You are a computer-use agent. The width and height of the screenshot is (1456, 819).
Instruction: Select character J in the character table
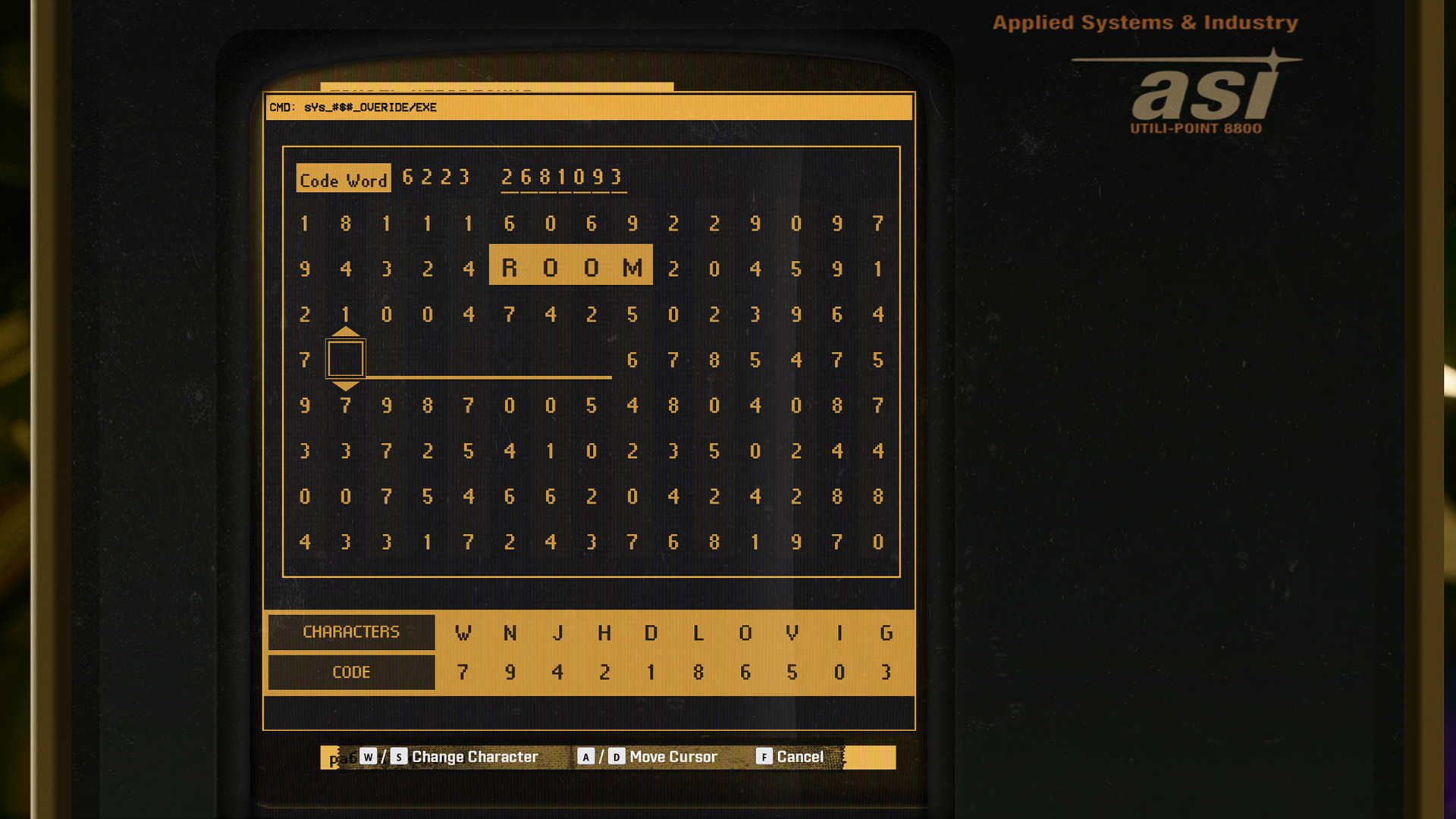556,630
